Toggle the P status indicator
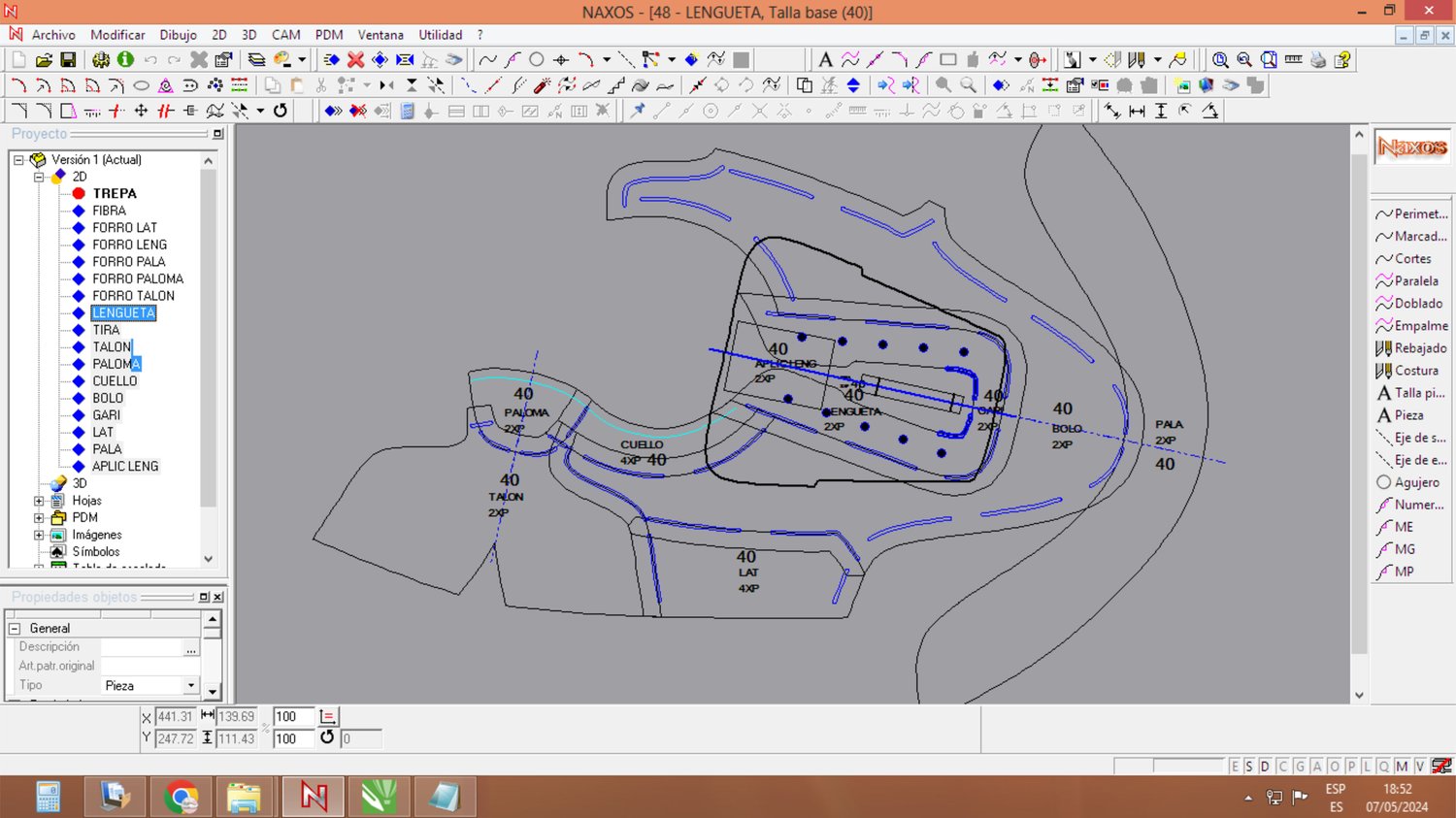This screenshot has height=818, width=1456. click(1350, 767)
